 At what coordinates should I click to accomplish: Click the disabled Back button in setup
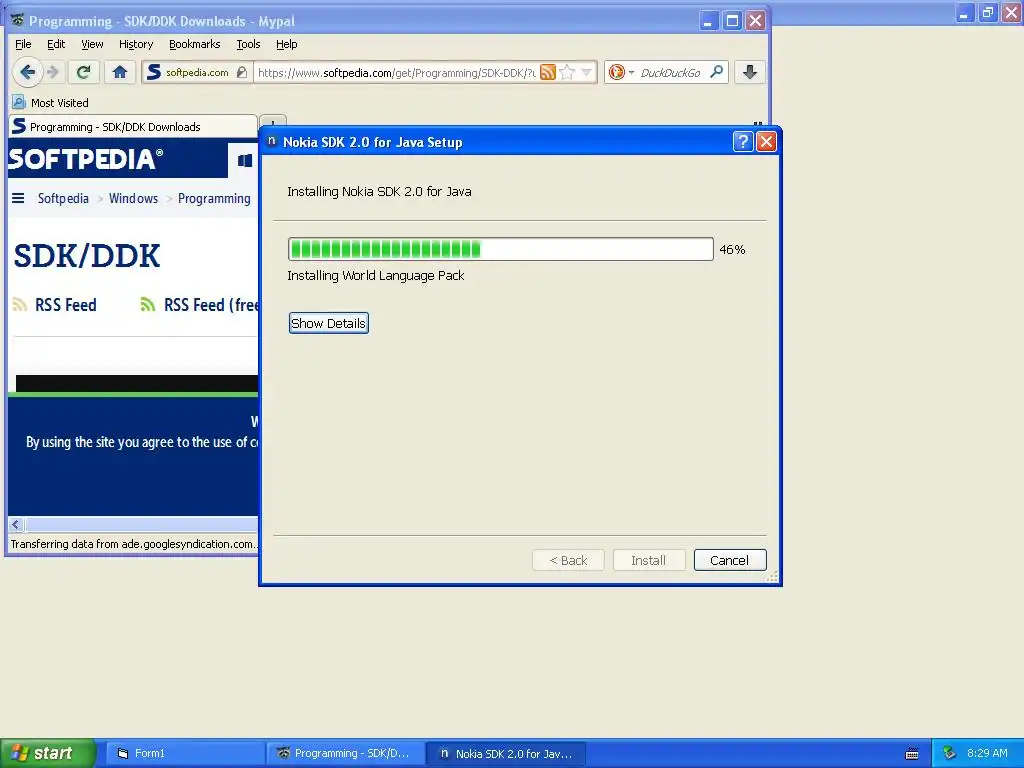(x=568, y=560)
